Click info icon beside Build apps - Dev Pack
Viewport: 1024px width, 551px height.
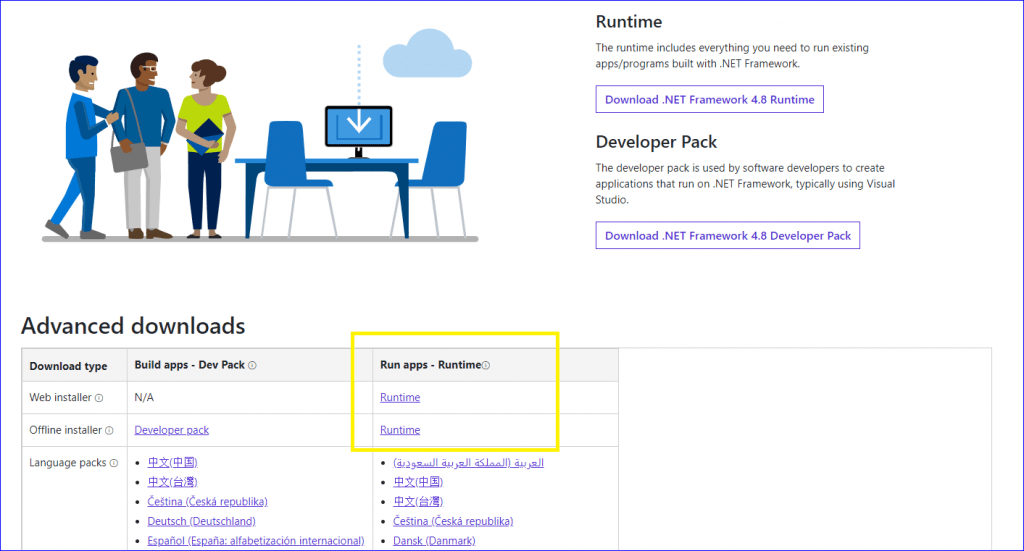click(x=252, y=366)
